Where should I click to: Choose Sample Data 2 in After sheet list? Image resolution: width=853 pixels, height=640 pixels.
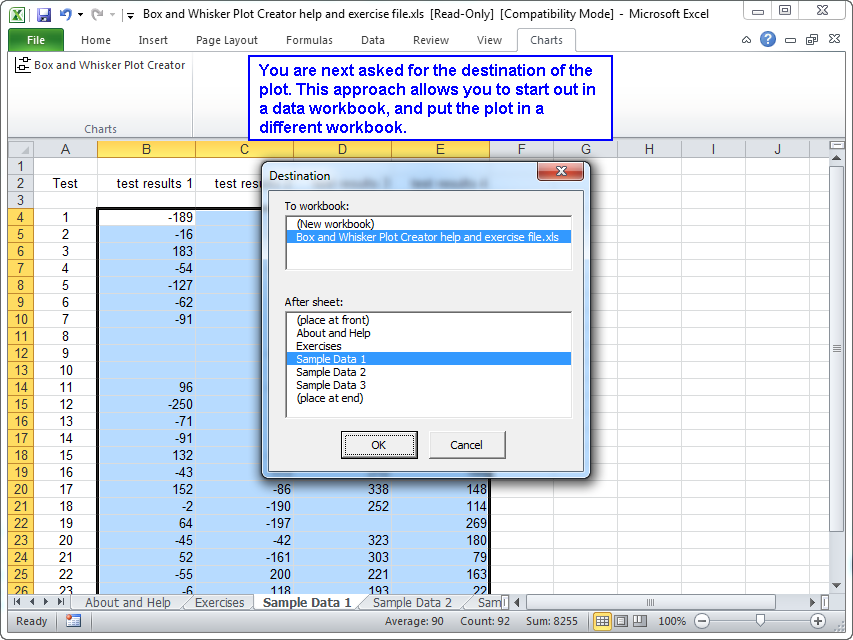(x=331, y=372)
